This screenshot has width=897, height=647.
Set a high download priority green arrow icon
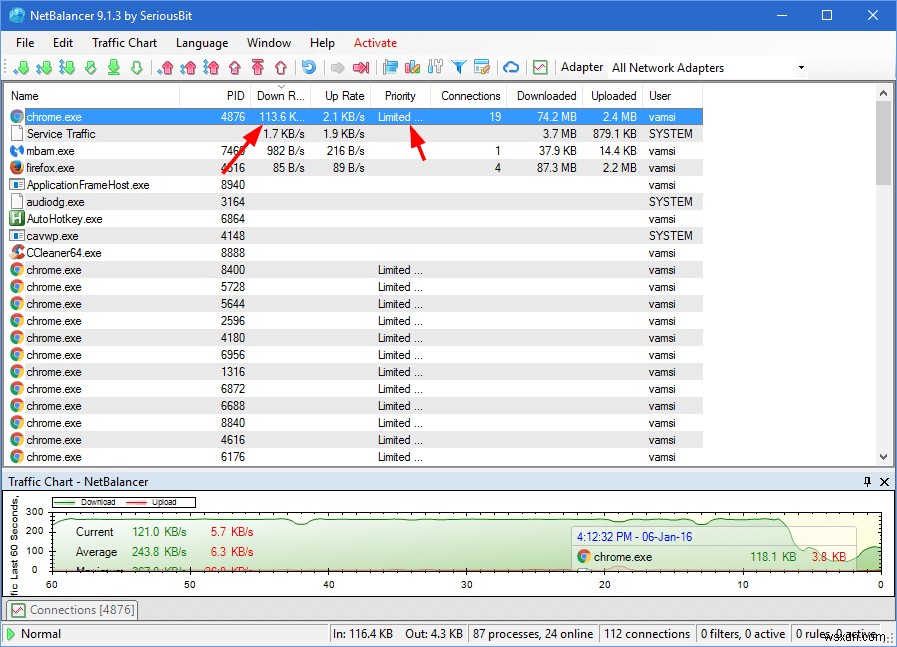(x=22, y=67)
